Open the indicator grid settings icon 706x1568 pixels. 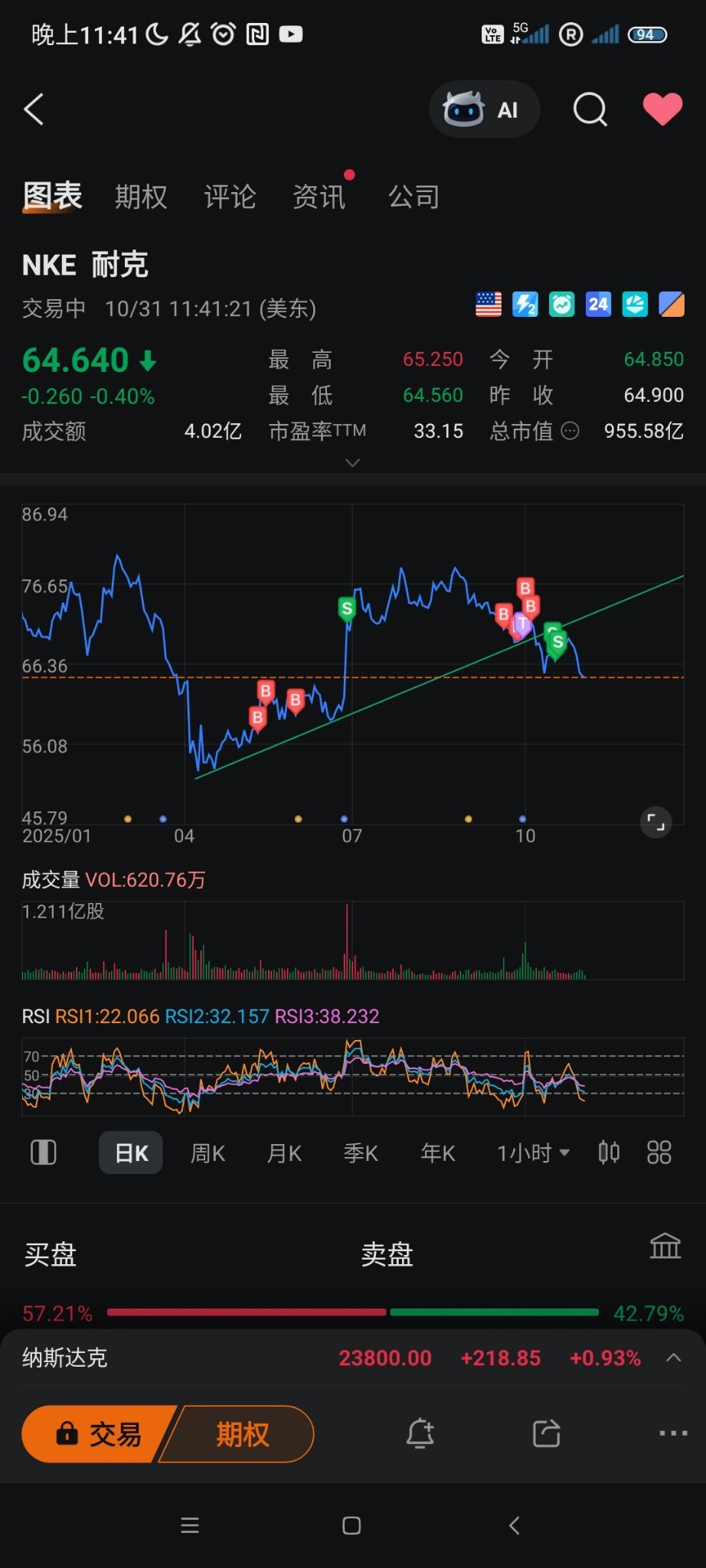659,1152
